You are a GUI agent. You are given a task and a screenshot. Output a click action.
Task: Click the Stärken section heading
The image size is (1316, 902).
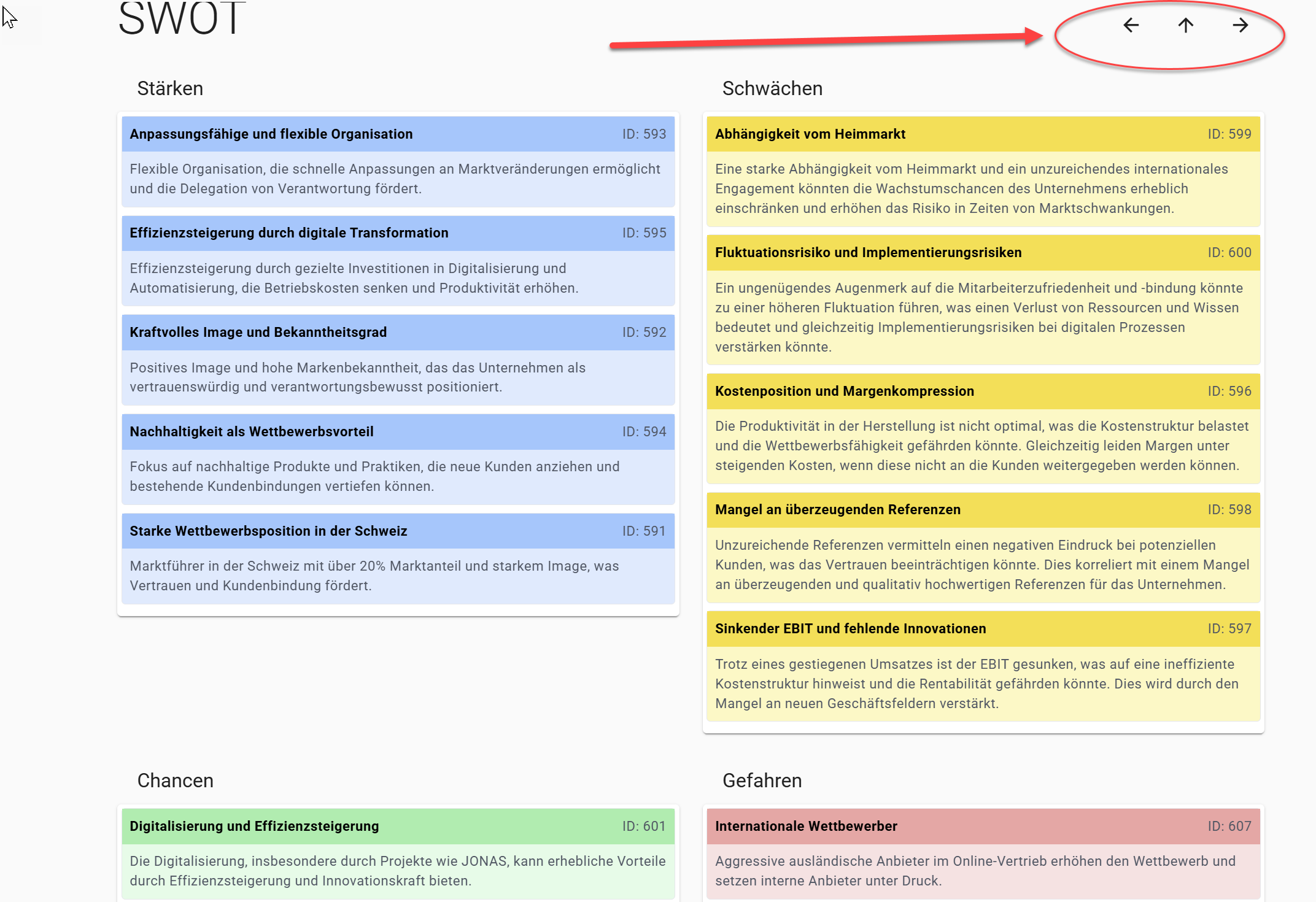[x=170, y=88]
